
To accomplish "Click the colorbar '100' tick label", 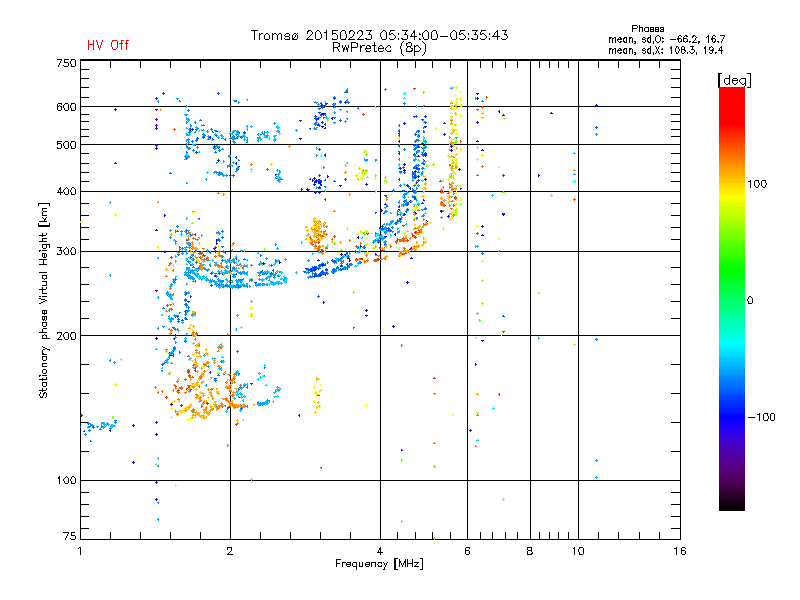I will pyautogui.click(x=757, y=184).
